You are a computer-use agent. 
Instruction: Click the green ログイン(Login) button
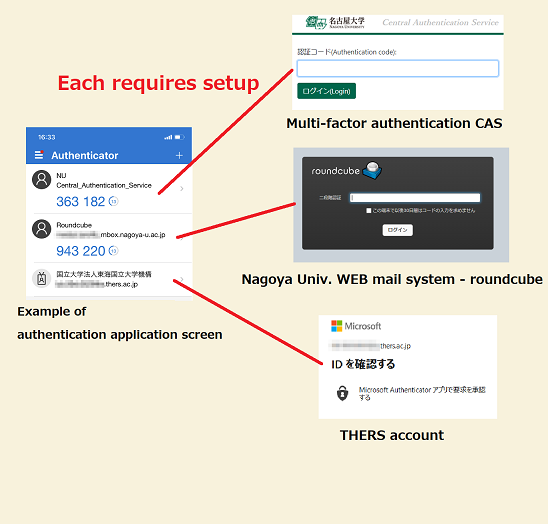[x=326, y=91]
